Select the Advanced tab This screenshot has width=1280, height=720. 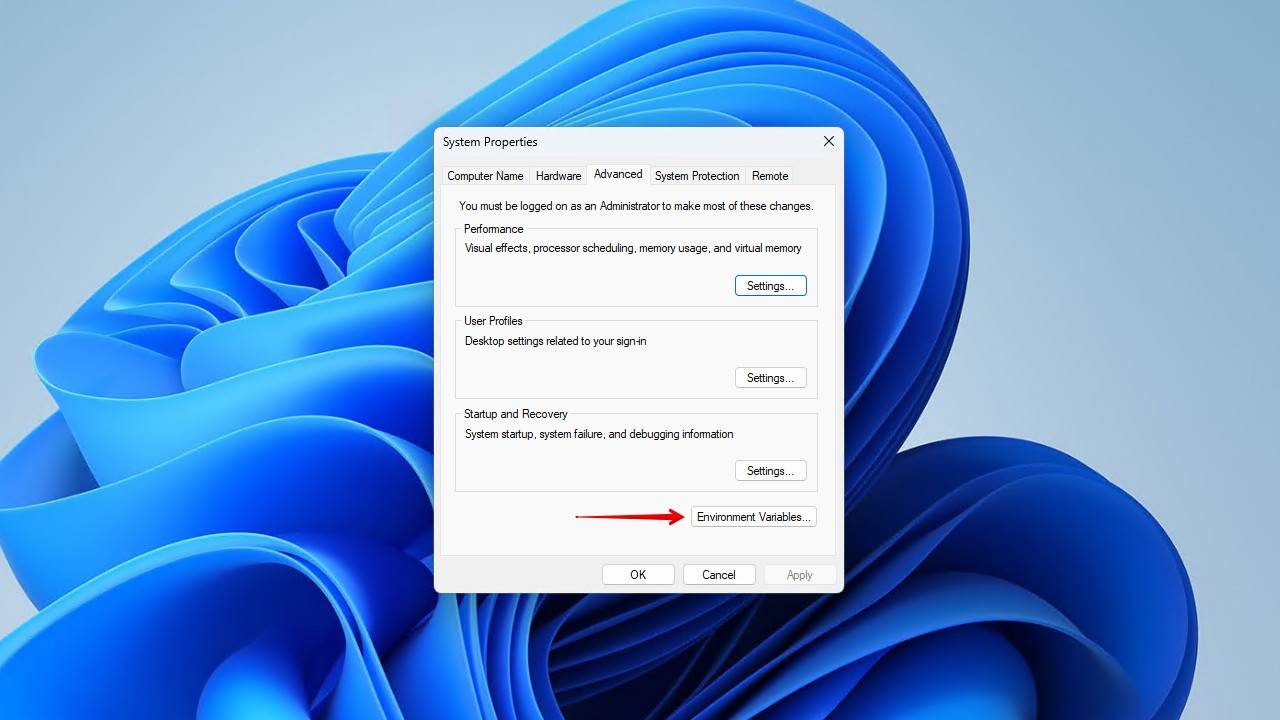click(x=618, y=174)
